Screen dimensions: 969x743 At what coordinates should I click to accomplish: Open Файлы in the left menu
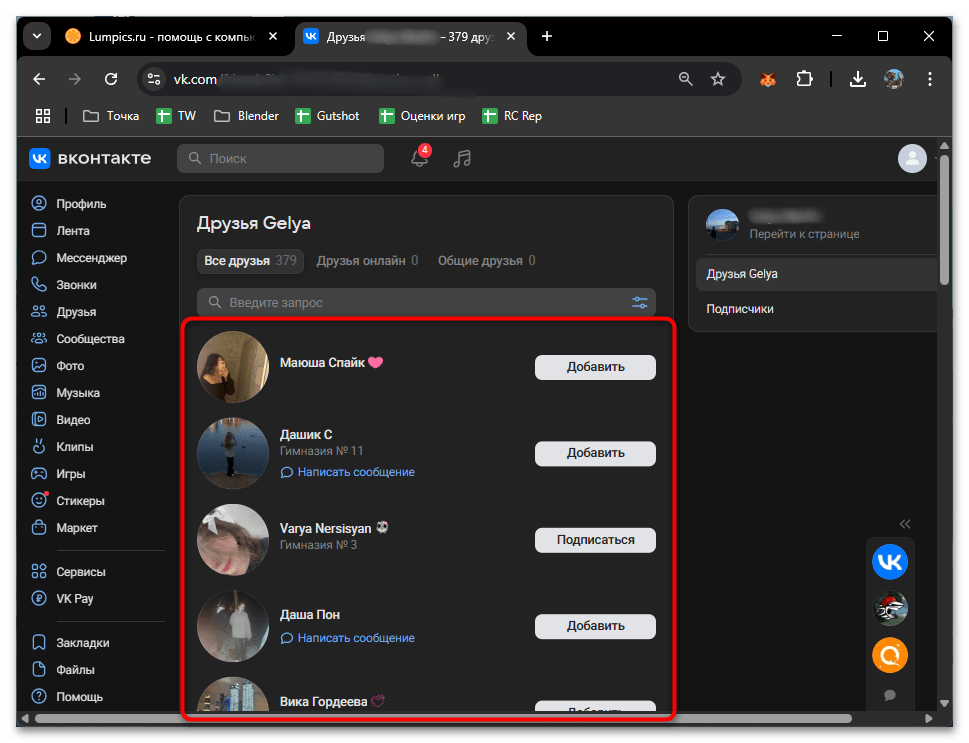tap(63, 669)
